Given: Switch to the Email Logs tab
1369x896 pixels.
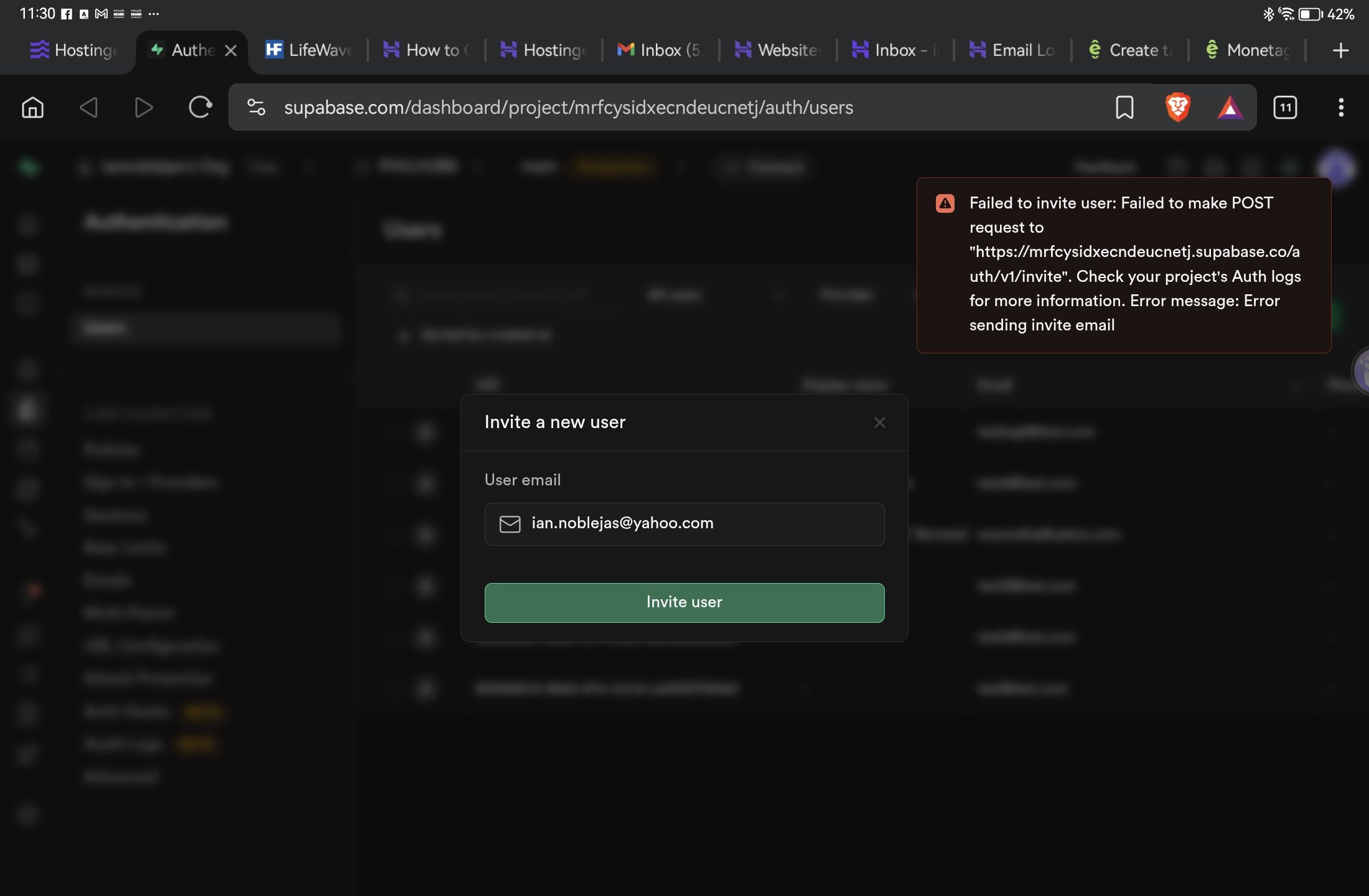Looking at the screenshot, I should tap(1012, 50).
